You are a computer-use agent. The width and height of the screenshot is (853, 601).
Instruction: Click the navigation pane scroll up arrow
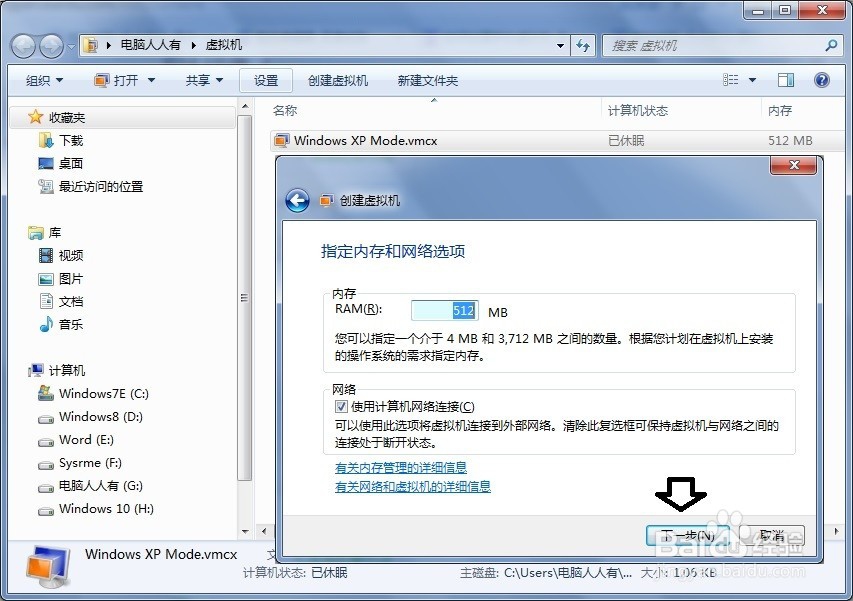pyautogui.click(x=245, y=106)
